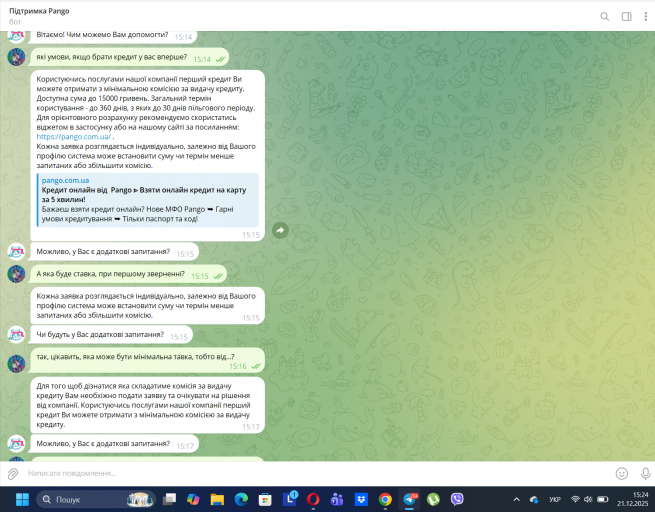Click the 15:15 message starting 'Кожна заявка розглядається'
This screenshot has height=512, width=655.
pos(148,306)
